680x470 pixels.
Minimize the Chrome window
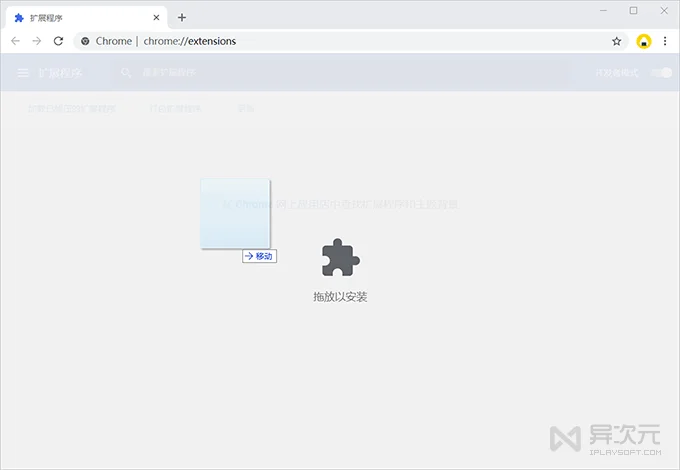pyautogui.click(x=603, y=10)
